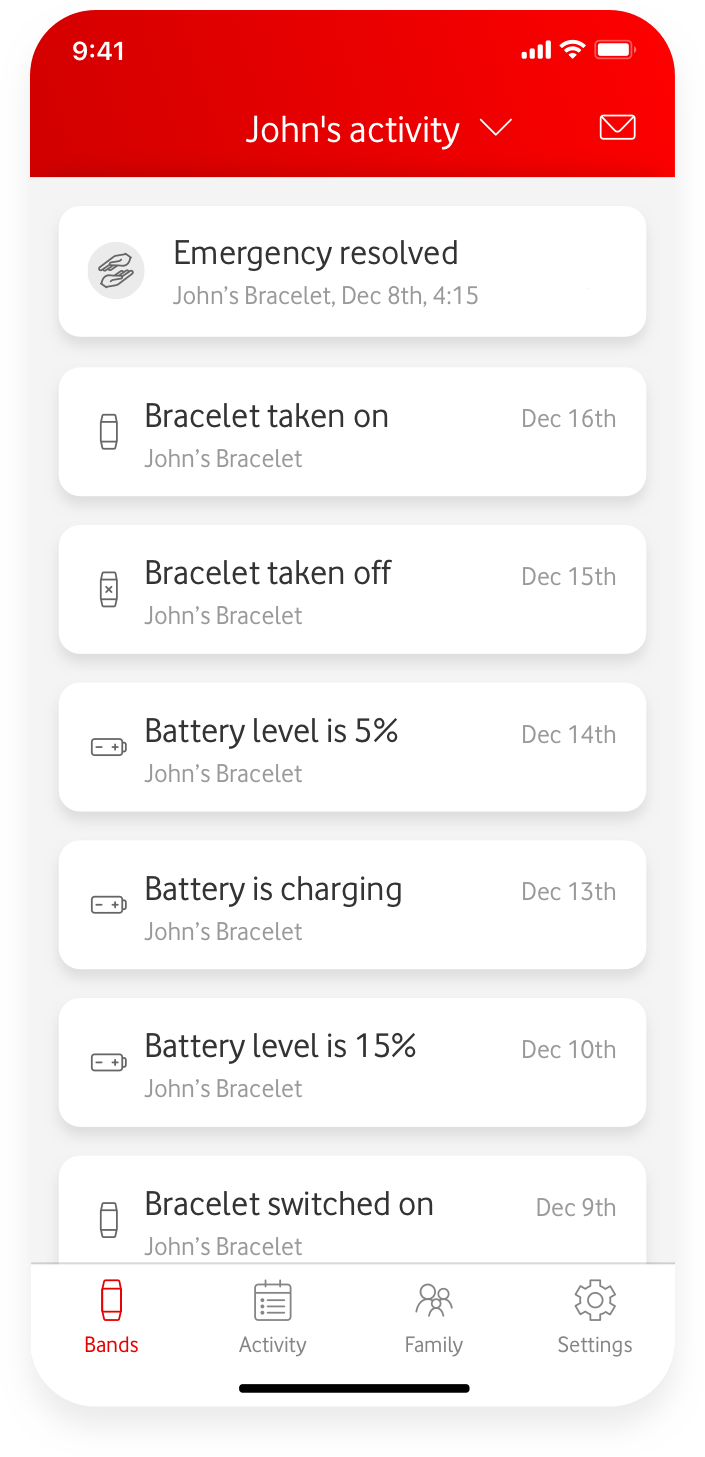The height and width of the screenshot is (1457, 705).
Task: Open the Settings tab
Action: [x=595, y=1316]
